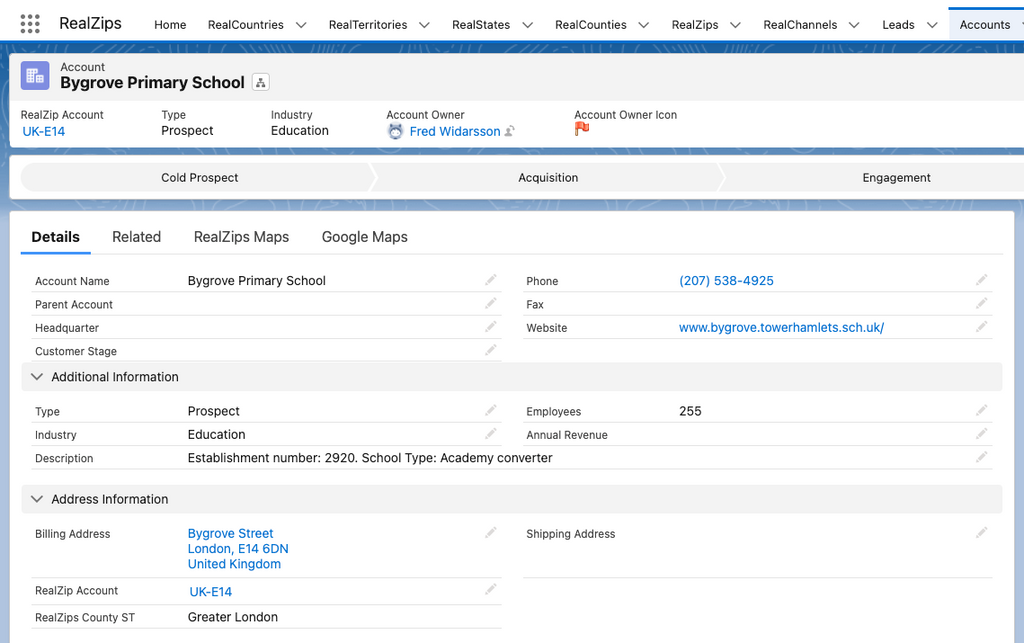The height and width of the screenshot is (643, 1024).
Task: Expand the RealZips nav dropdown chevron
Action: (x=735, y=25)
